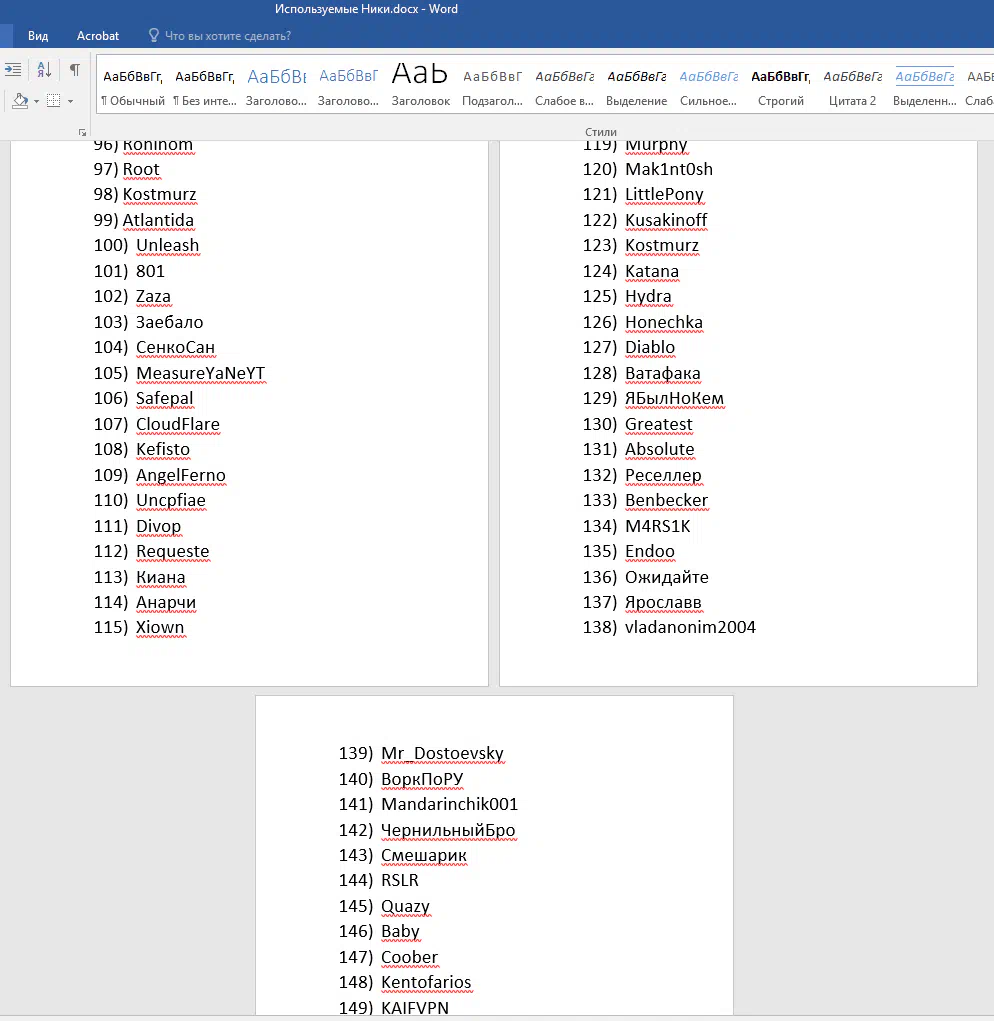Click list entry 114) Анарчи
The height and width of the screenshot is (1021, 994).
tap(145, 602)
